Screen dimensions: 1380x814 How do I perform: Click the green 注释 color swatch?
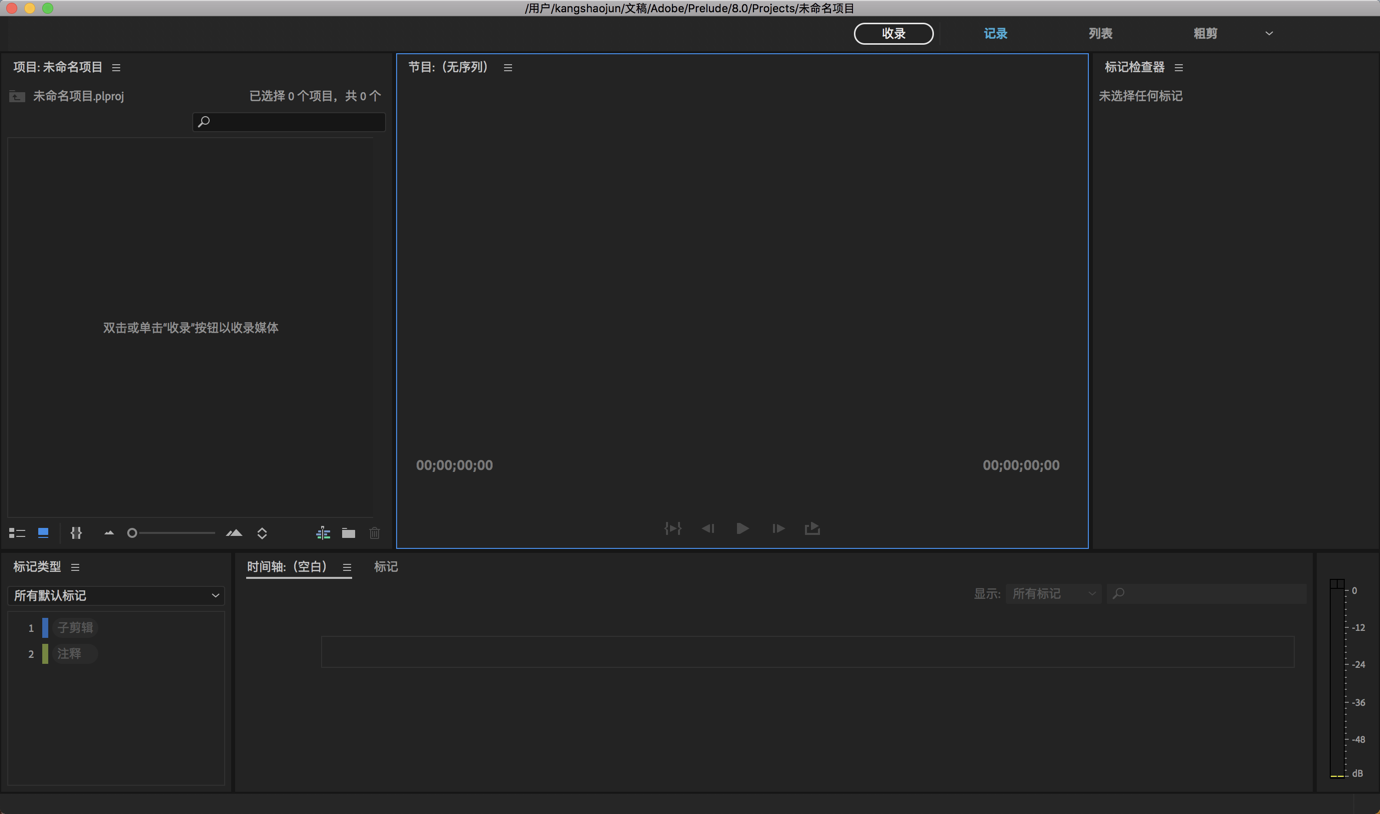pos(45,654)
